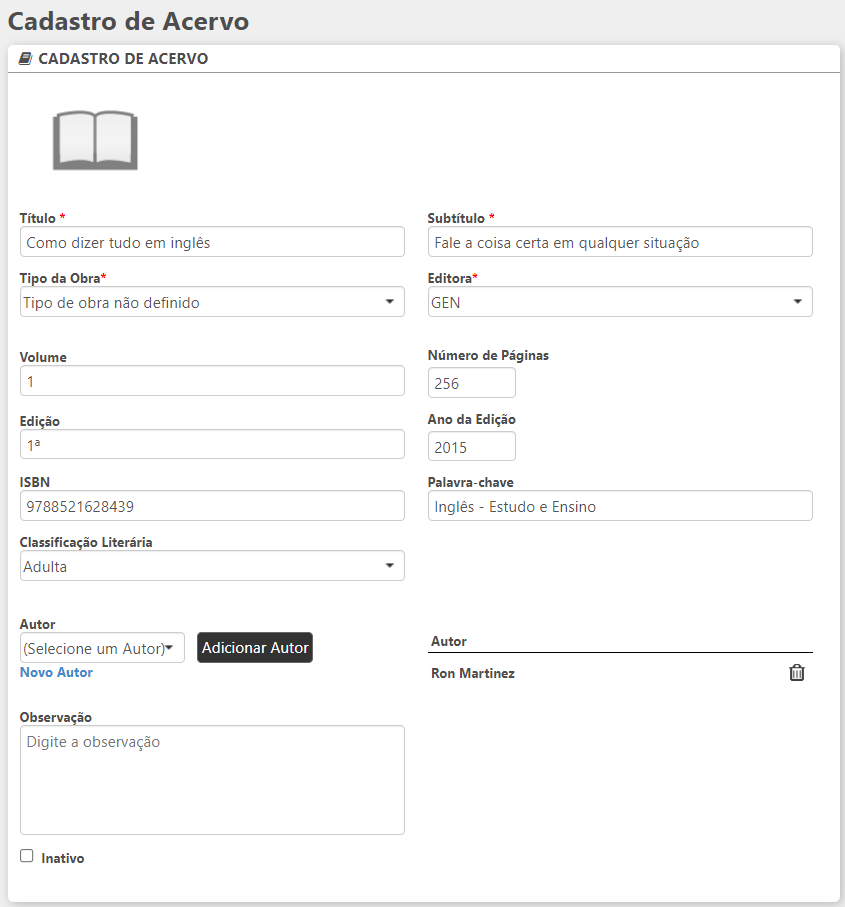The height and width of the screenshot is (907, 845).
Task: Focus the Ano da Edição field
Action: click(471, 447)
